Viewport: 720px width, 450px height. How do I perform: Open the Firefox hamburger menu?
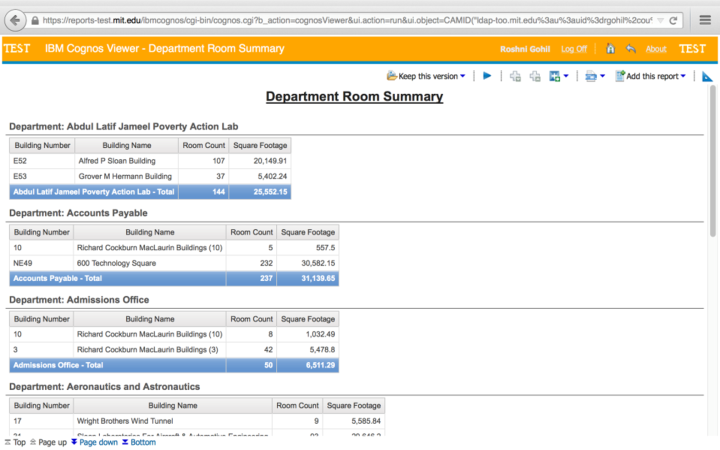pyautogui.click(x=704, y=20)
